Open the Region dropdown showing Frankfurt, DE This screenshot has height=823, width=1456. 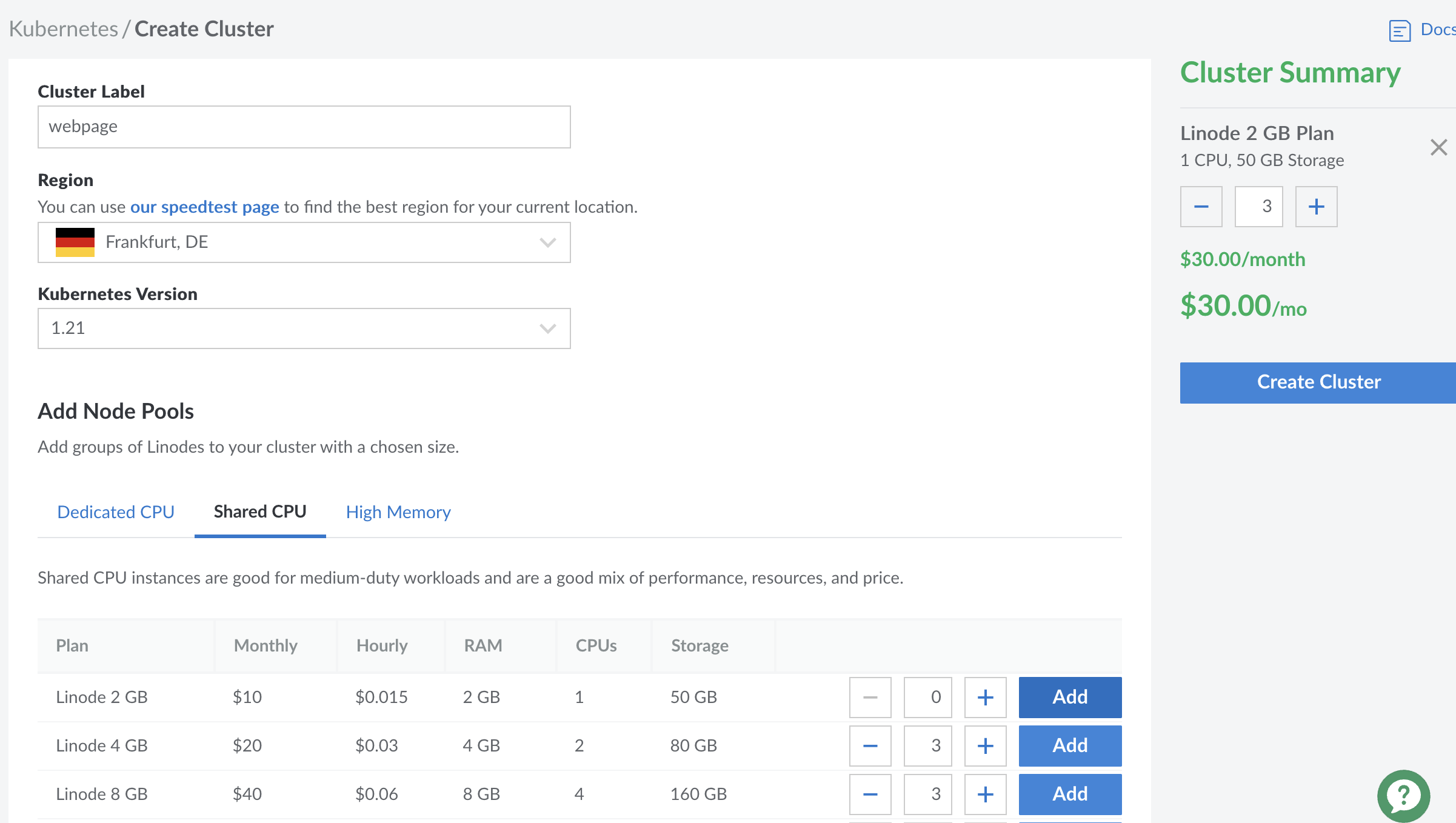point(304,242)
